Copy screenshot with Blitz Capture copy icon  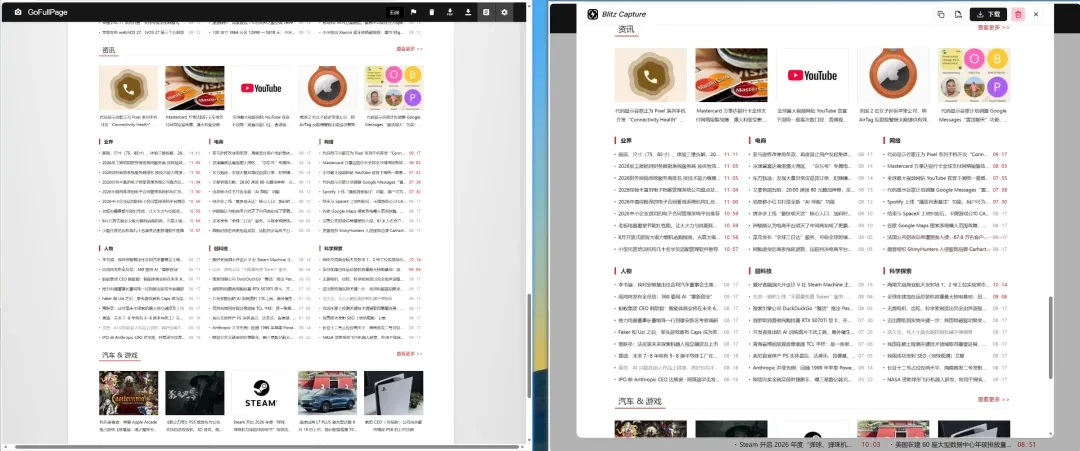(941, 14)
